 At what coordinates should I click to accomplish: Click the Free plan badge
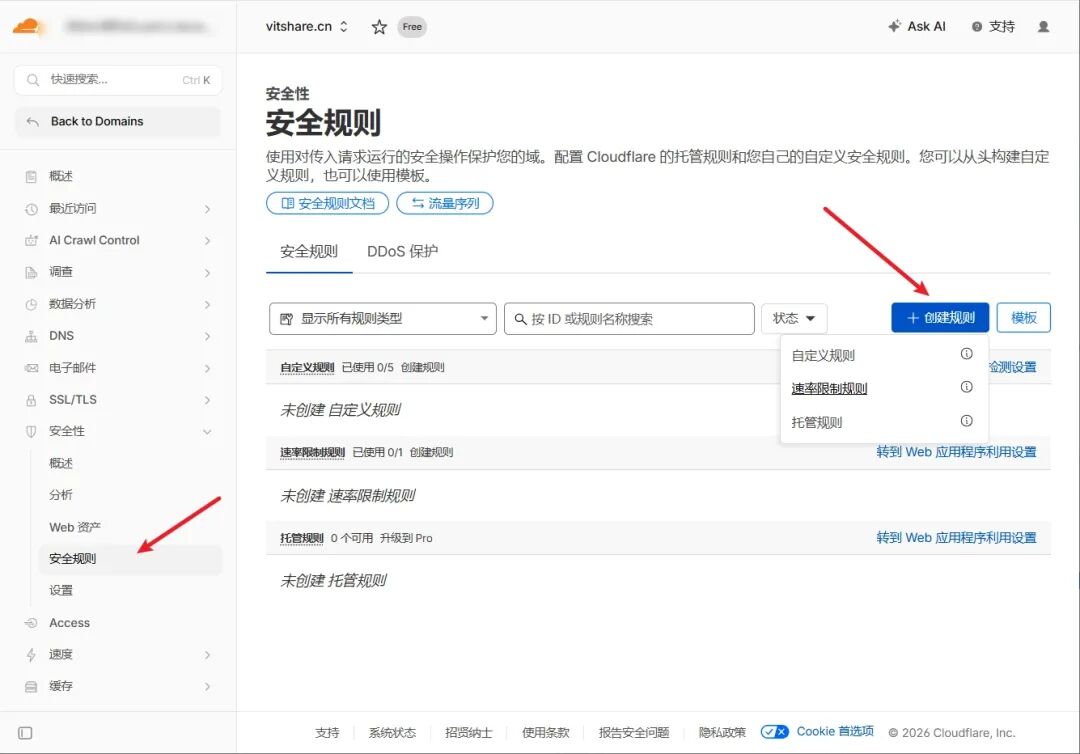point(412,27)
